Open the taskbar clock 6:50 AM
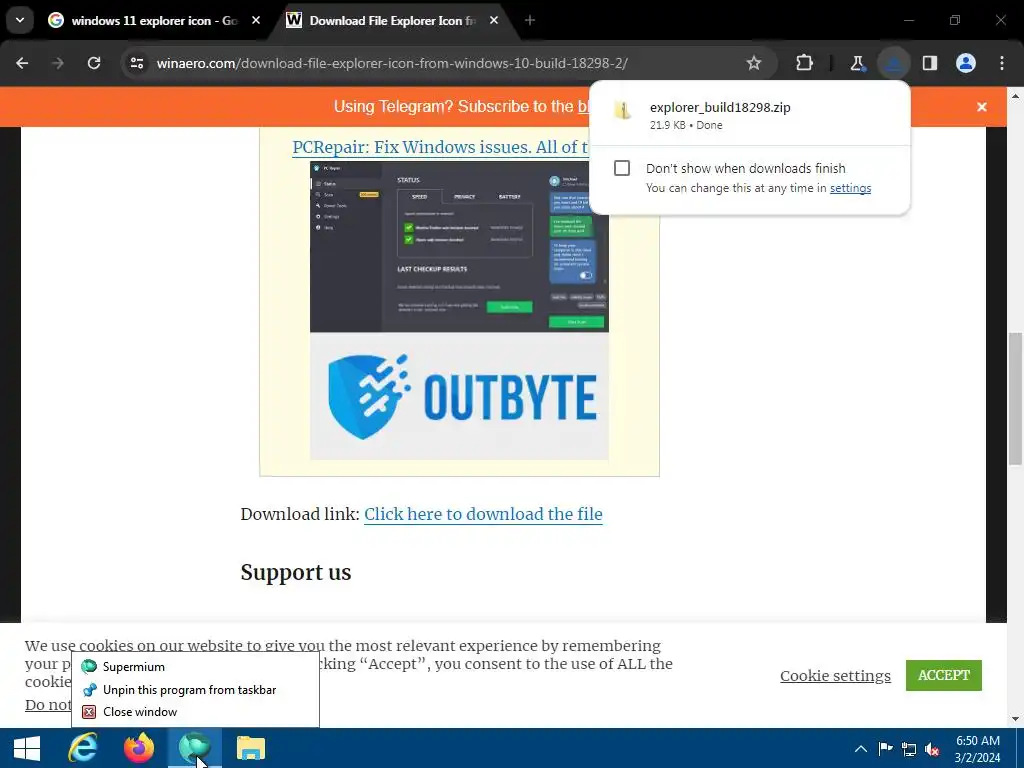1024x768 pixels. coord(978,749)
